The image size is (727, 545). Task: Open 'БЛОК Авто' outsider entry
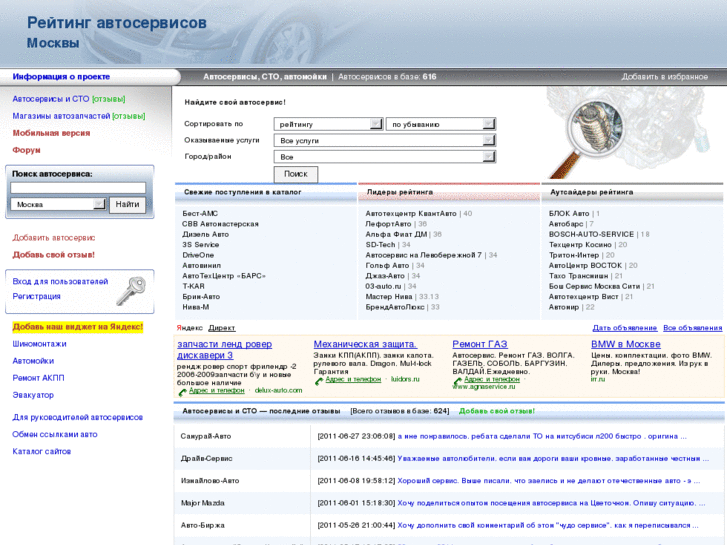(569, 213)
